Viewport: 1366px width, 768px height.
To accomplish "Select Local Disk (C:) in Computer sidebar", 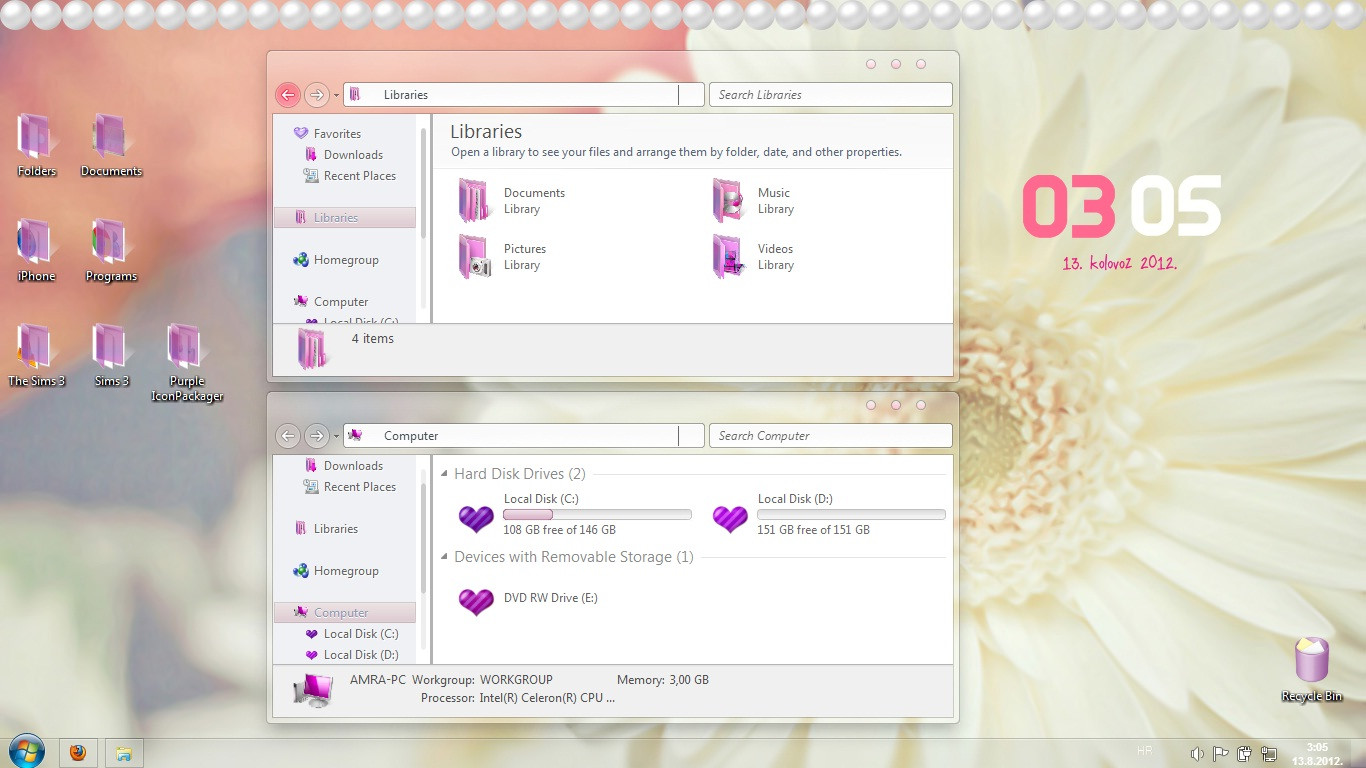I will [x=352, y=634].
